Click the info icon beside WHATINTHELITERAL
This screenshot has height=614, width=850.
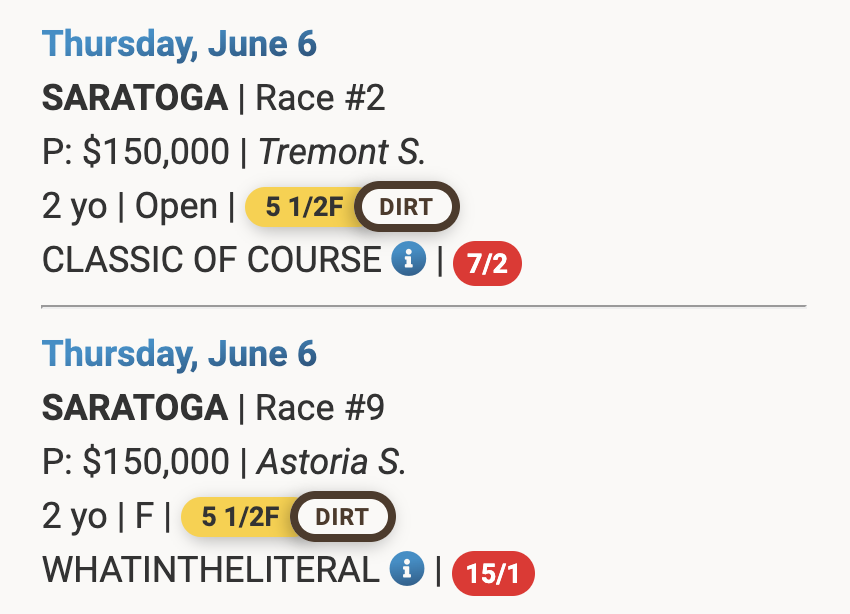(x=407, y=569)
